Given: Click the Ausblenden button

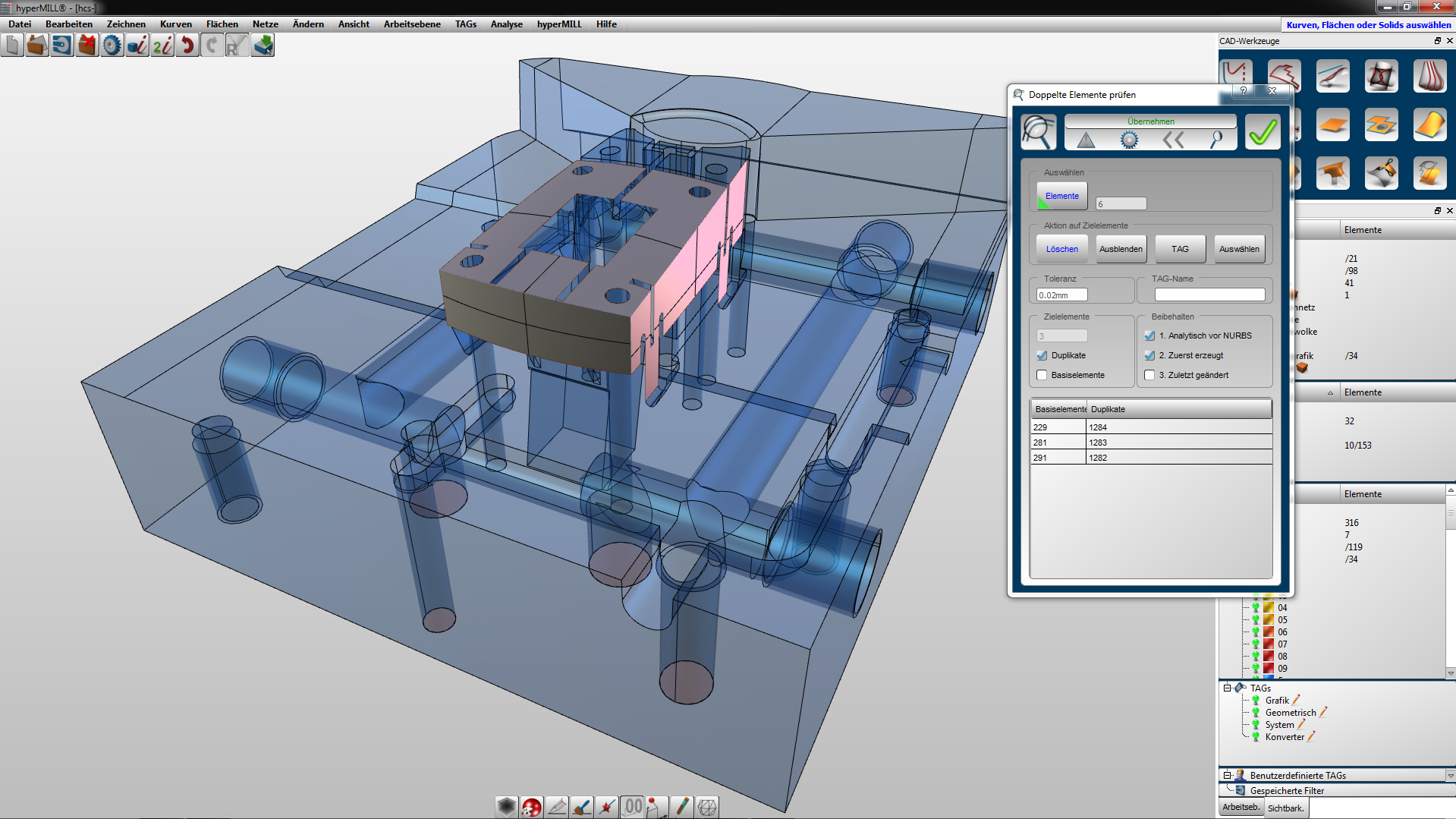Looking at the screenshot, I should tap(1121, 249).
